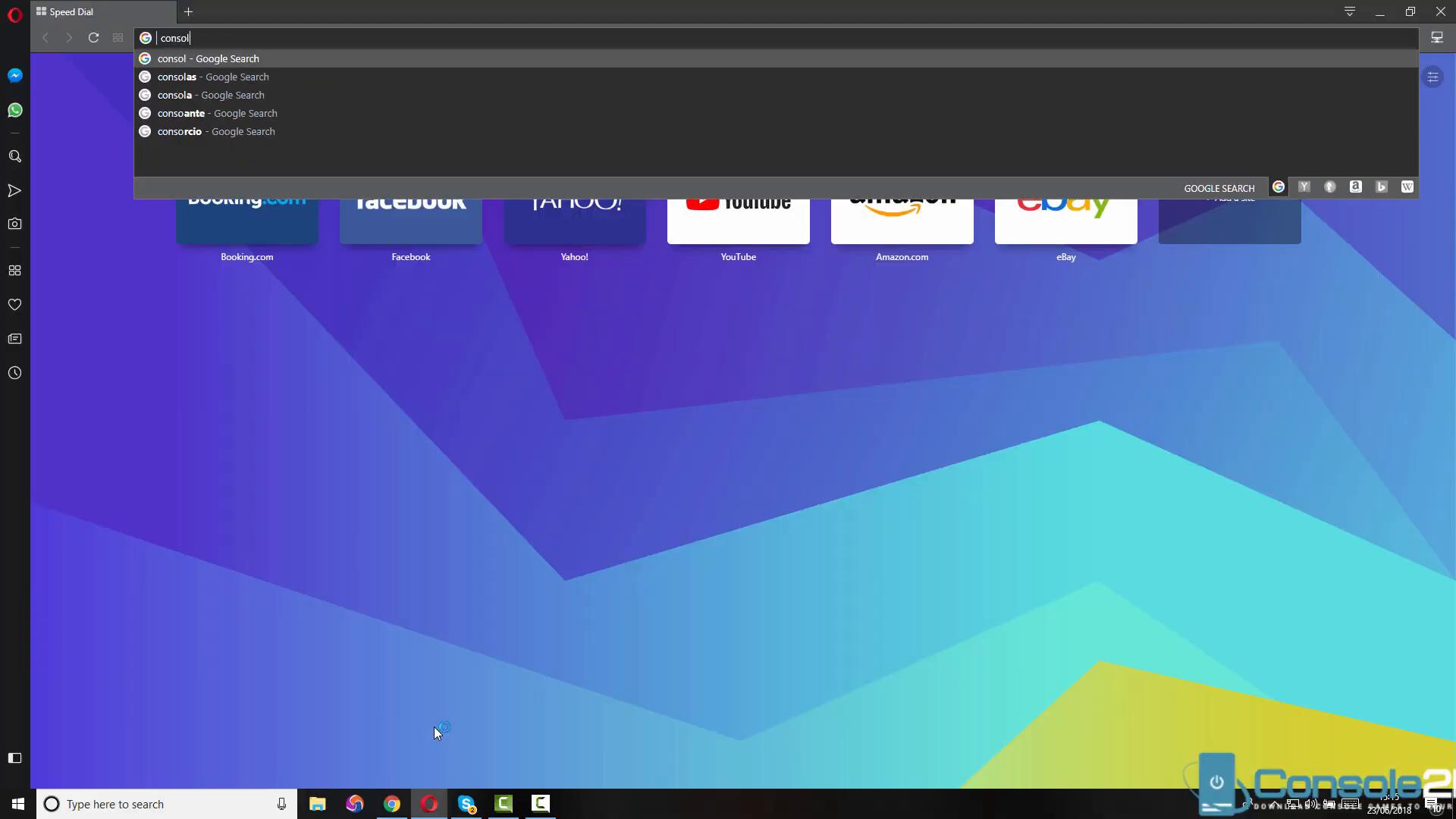Open the Easy Setup panel
Image resolution: width=1456 pixels, height=819 pixels.
(x=1432, y=77)
